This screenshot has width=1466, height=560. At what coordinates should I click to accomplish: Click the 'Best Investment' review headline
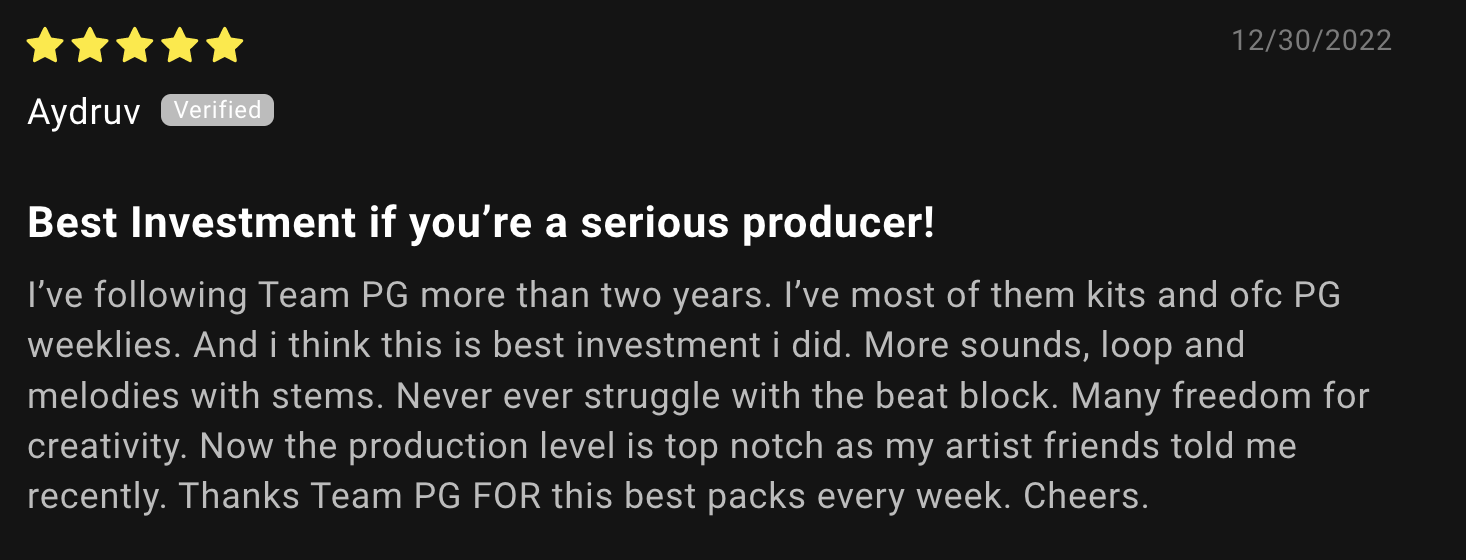pyautogui.click(x=481, y=223)
